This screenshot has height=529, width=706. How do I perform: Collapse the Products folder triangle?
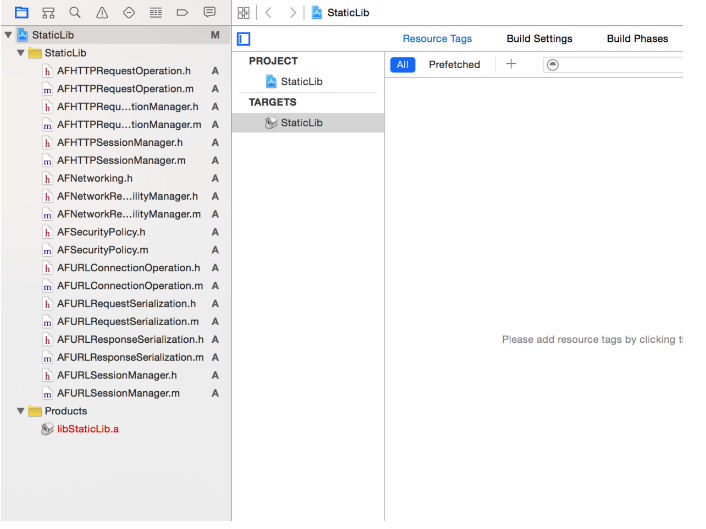coord(21,411)
